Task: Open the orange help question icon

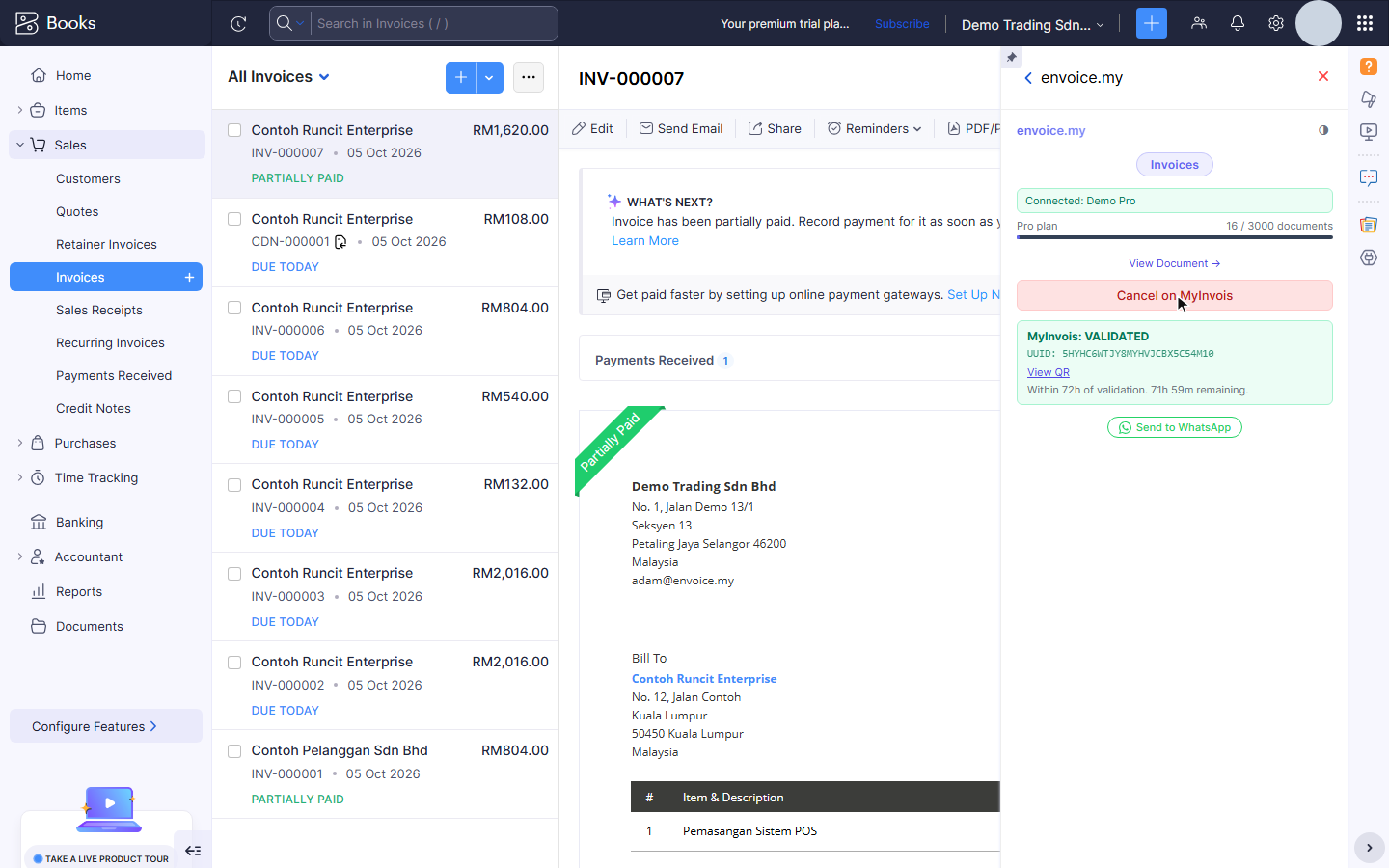Action: (x=1369, y=67)
